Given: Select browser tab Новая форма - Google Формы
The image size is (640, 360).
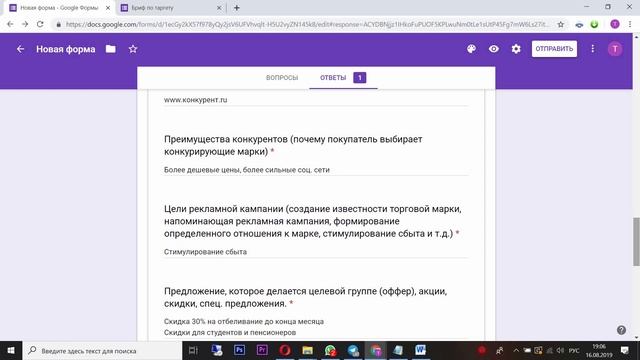Looking at the screenshot, I should [x=59, y=8].
